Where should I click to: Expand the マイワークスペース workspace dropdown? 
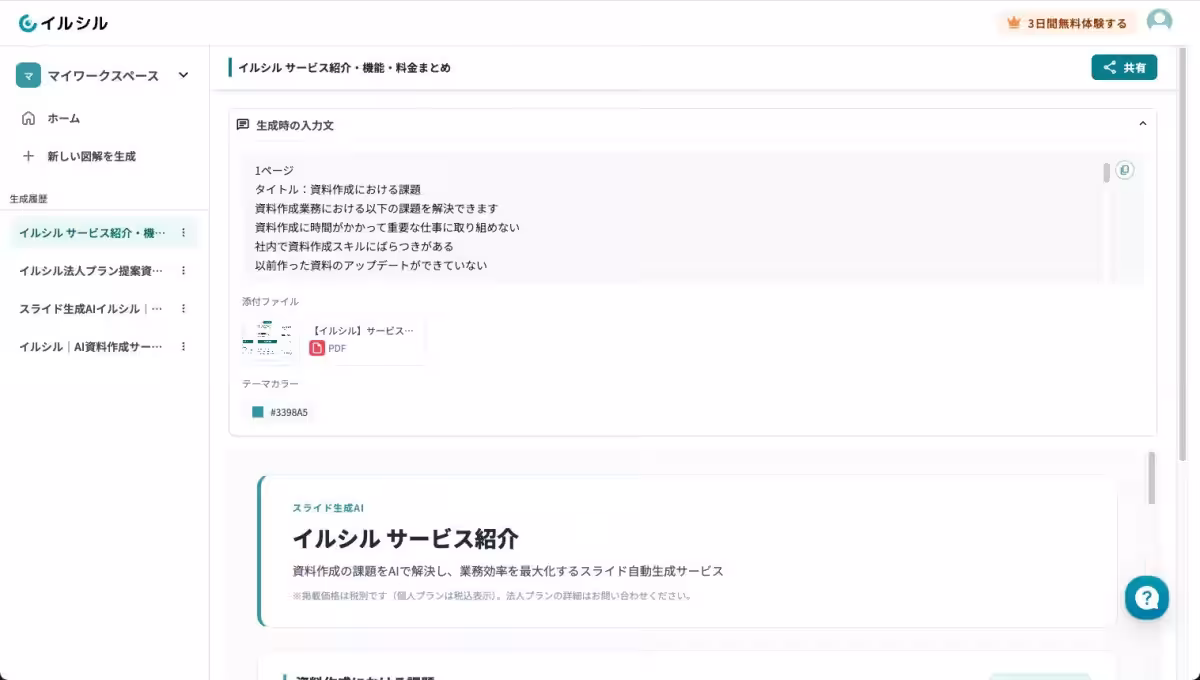coord(183,75)
